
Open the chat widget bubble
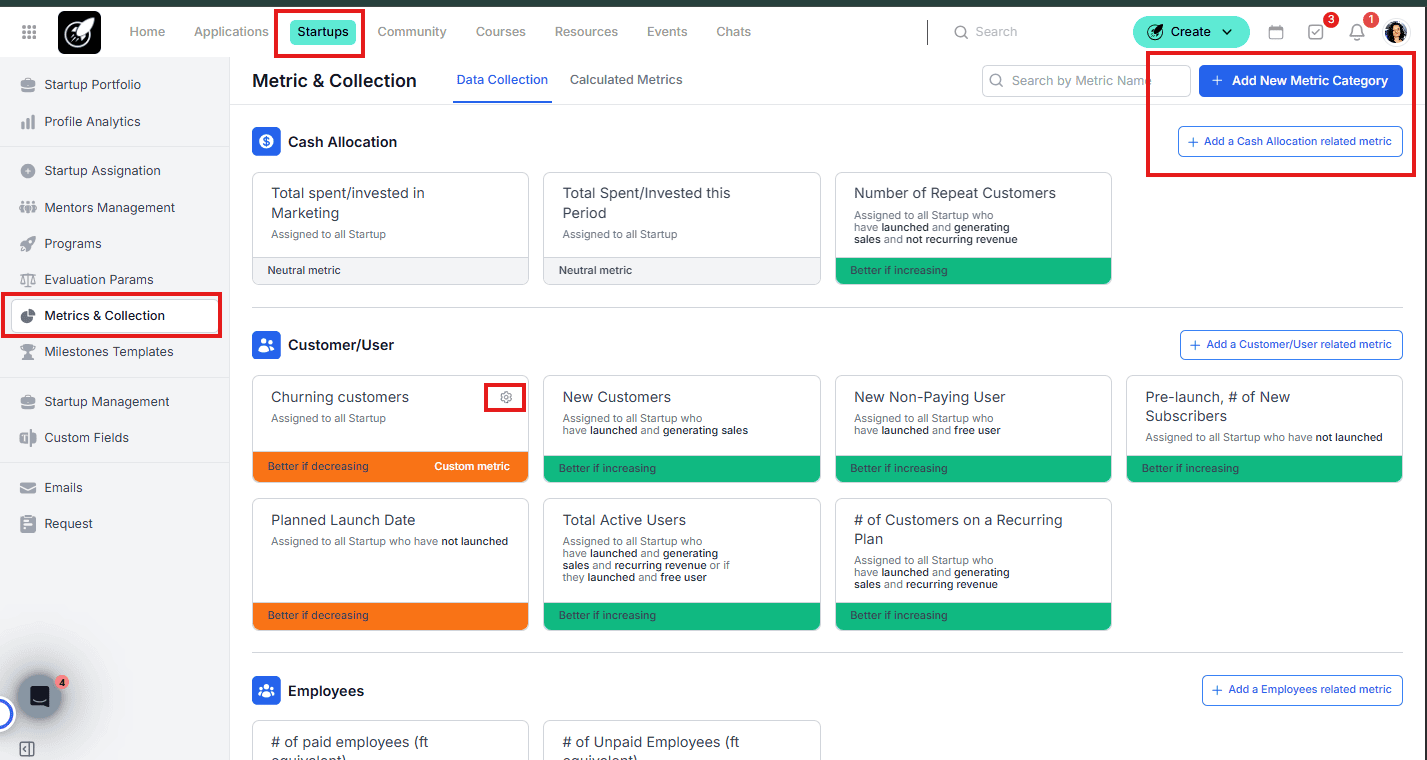point(40,697)
